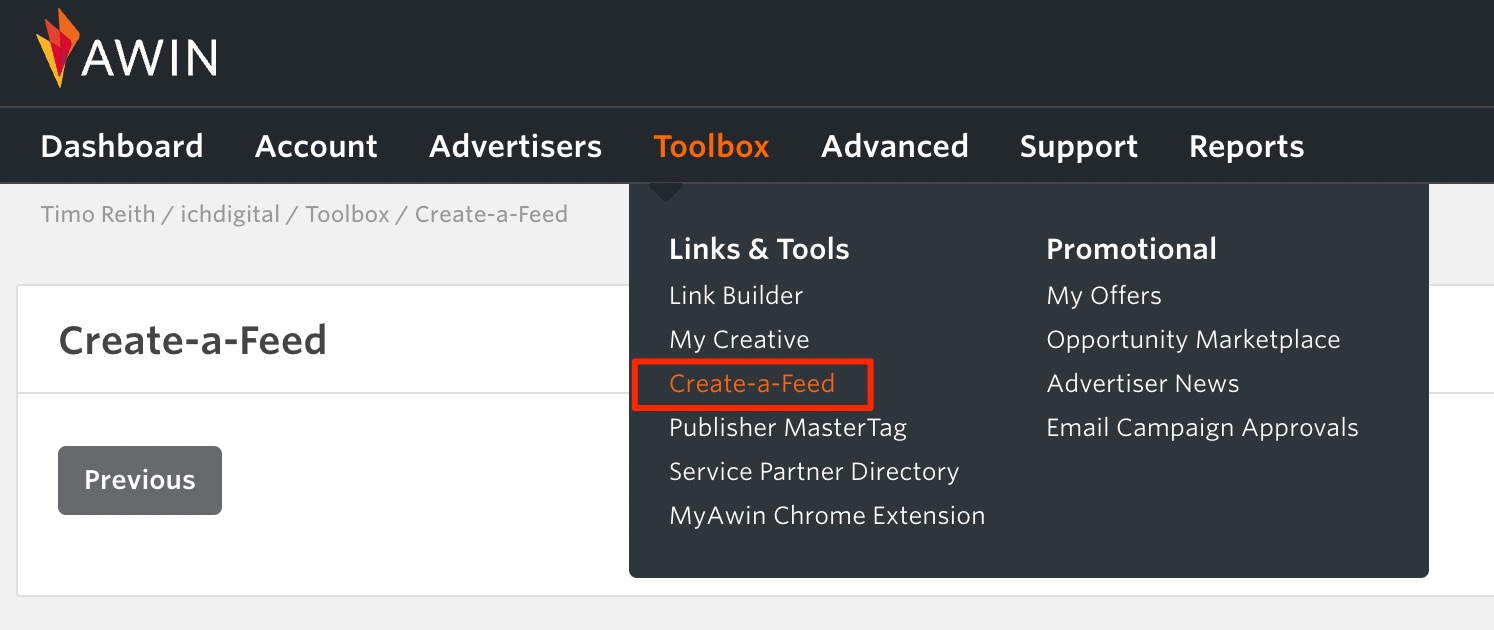Open the Advertisers menu
Viewport: 1494px width, 630px height.
pyautogui.click(x=515, y=145)
